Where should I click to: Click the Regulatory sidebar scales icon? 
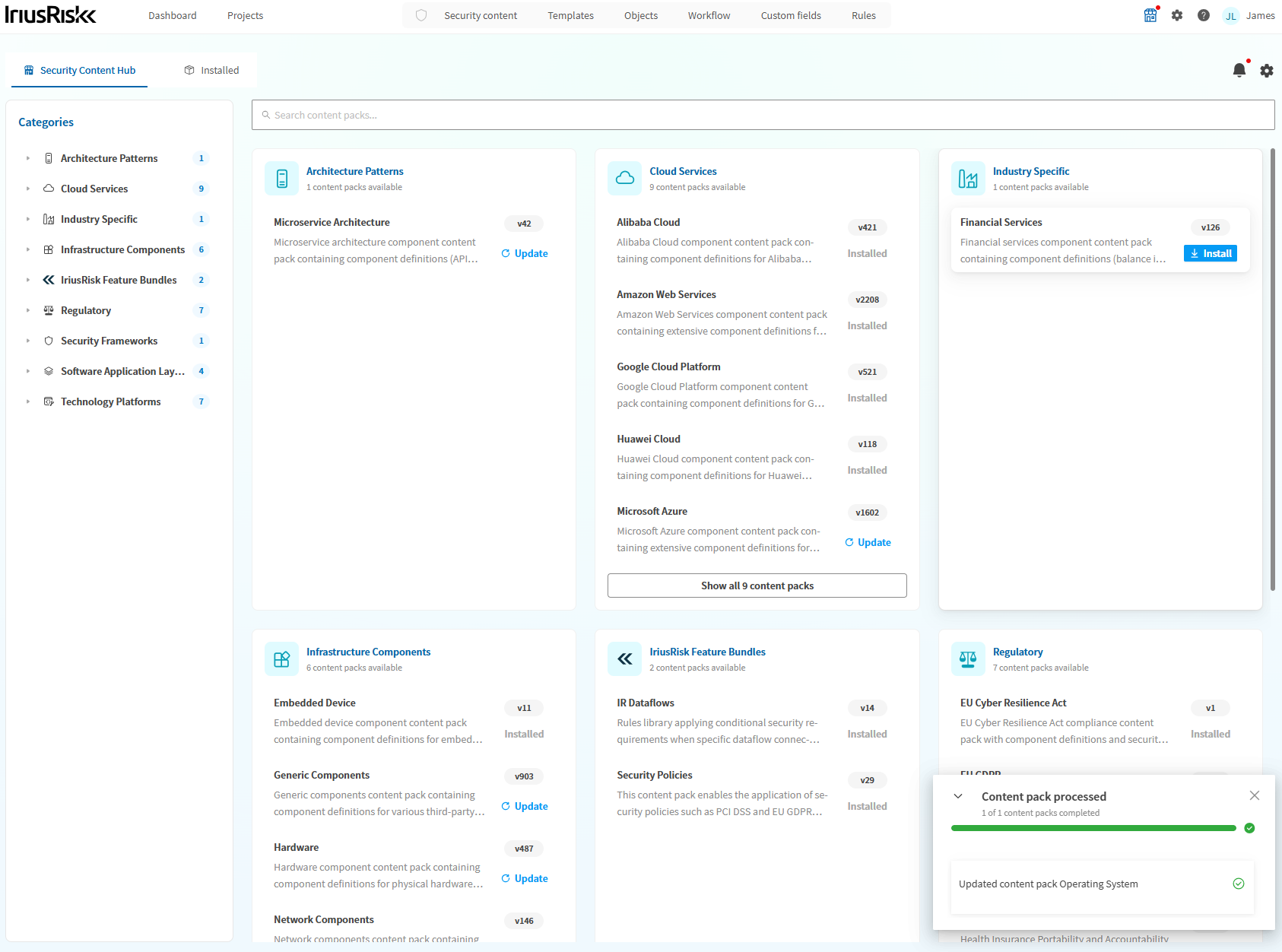pos(49,310)
